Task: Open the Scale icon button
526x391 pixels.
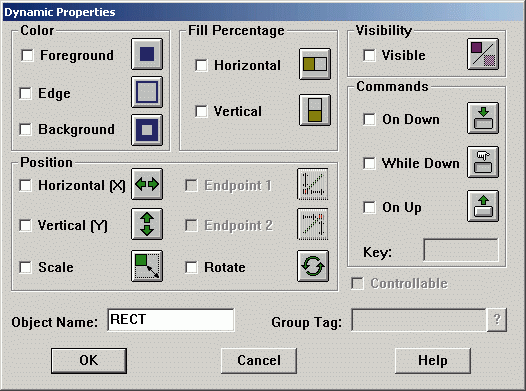Action: (147, 266)
